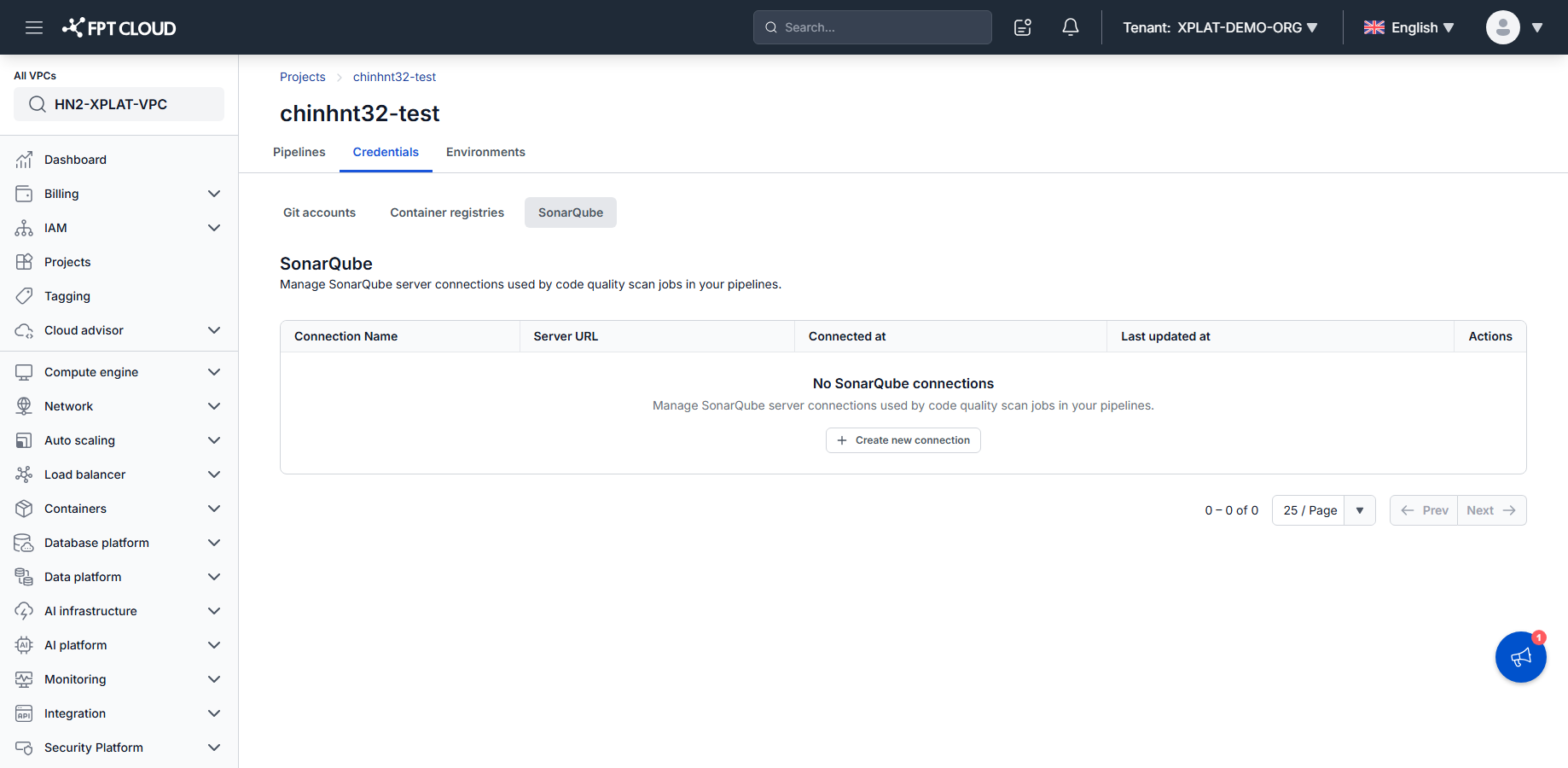The height and width of the screenshot is (768, 1568).
Task: Click the Security Platform icon
Action: click(24, 748)
